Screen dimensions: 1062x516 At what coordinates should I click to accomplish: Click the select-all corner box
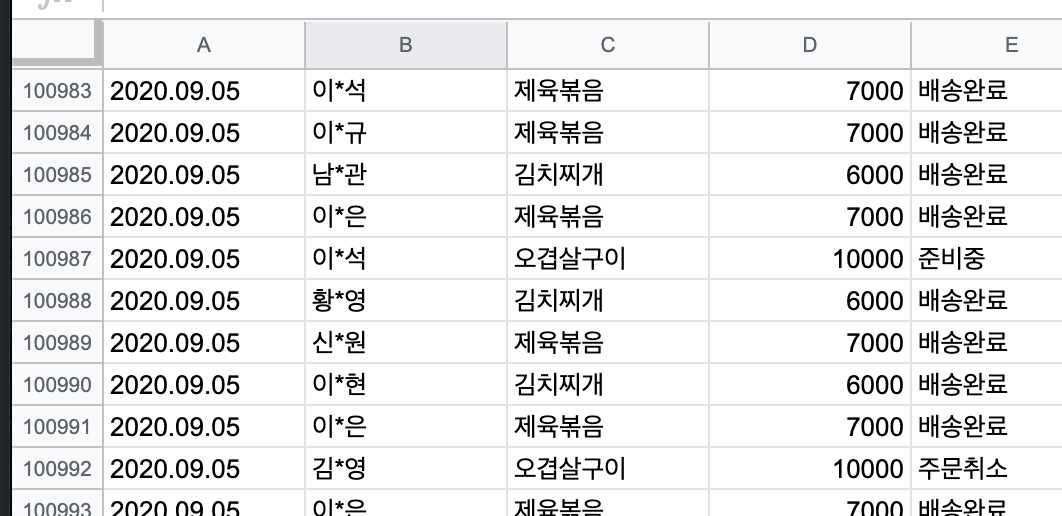[50, 45]
